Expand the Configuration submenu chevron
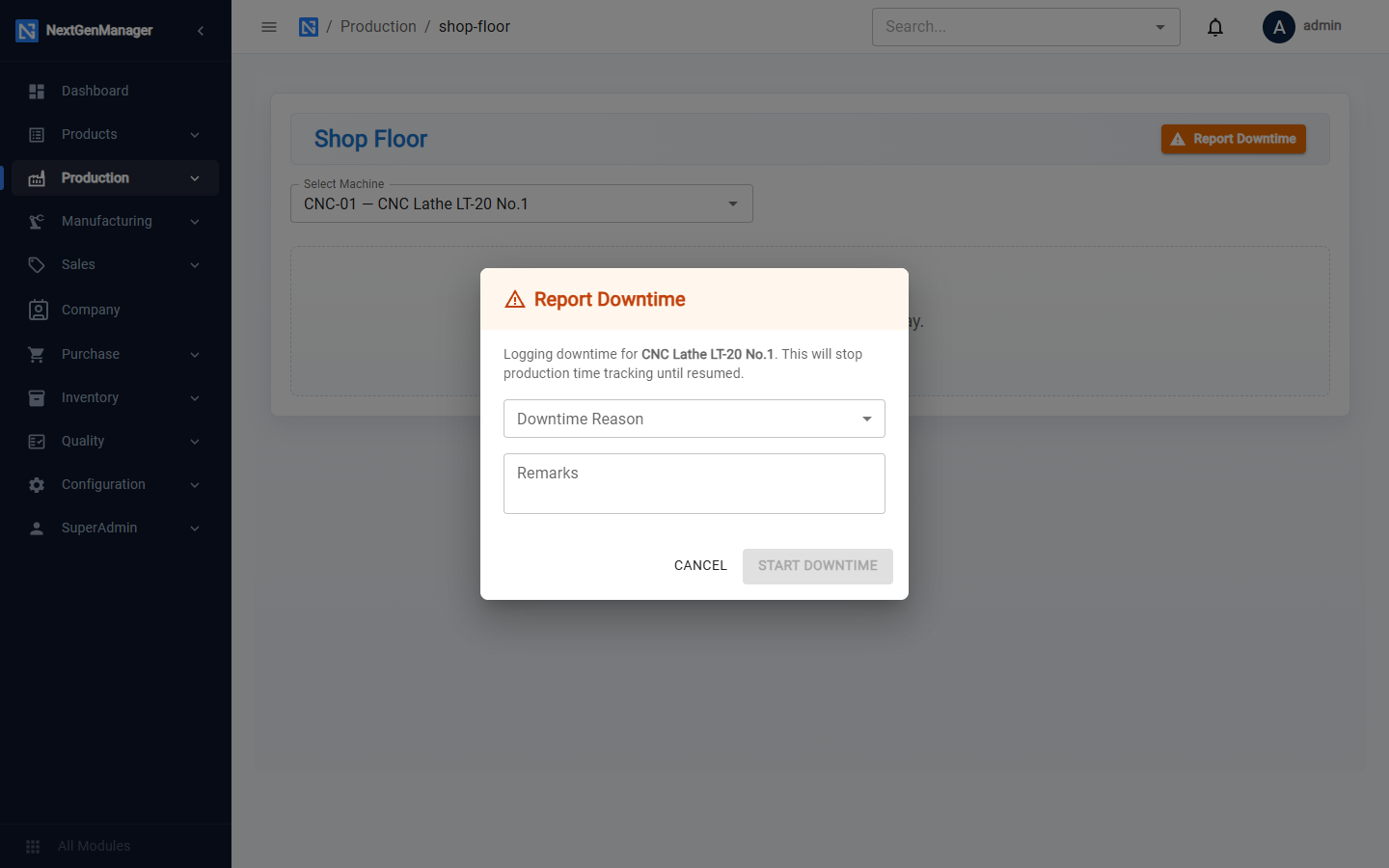The image size is (1389, 868). click(x=195, y=485)
